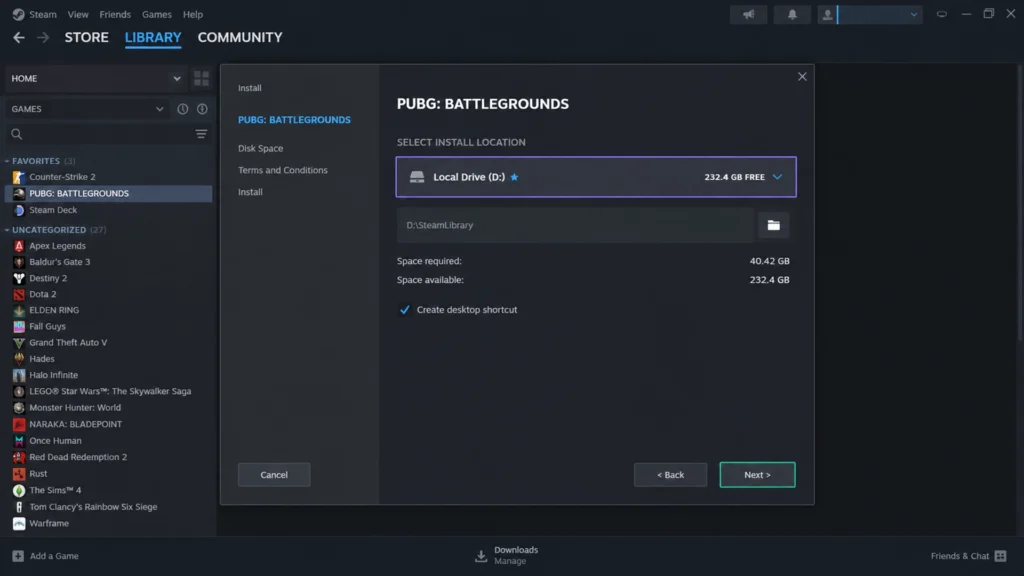The image size is (1024, 576).
Task: Click the Cancel button
Action: (x=274, y=475)
